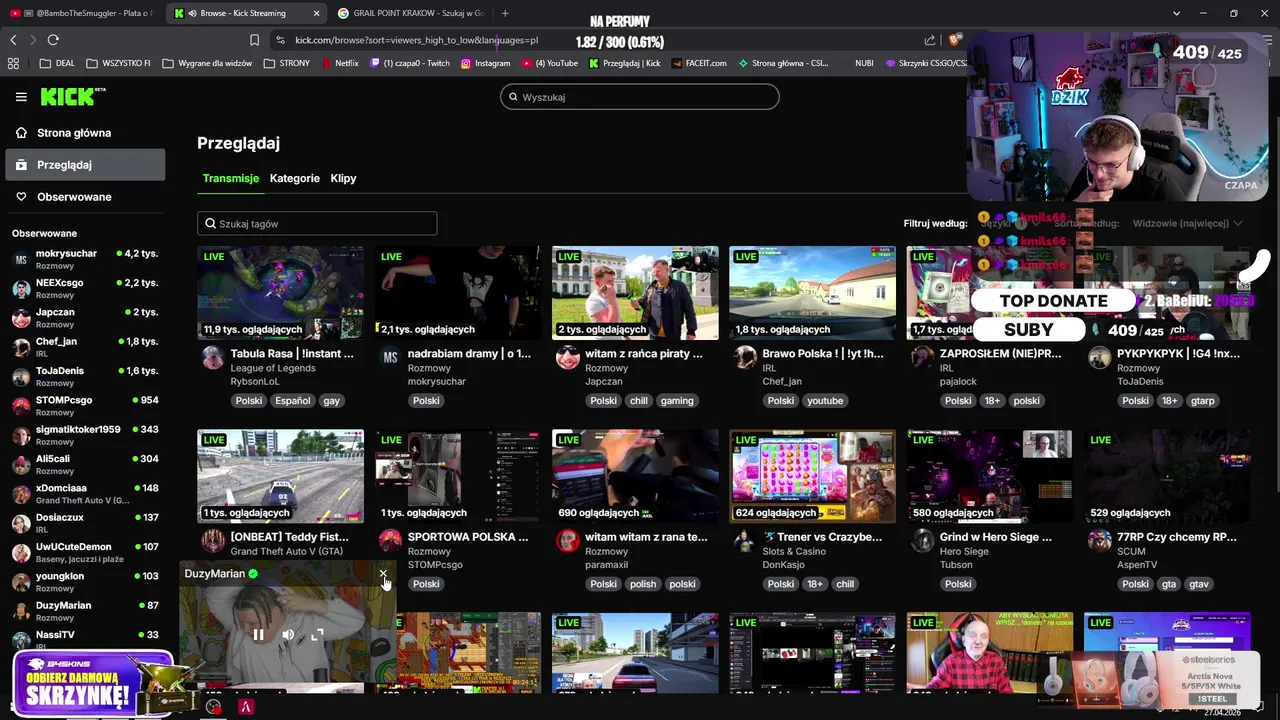1280x720 pixels.
Task: Open RybsonLoL channel avatar
Action: 213,357
